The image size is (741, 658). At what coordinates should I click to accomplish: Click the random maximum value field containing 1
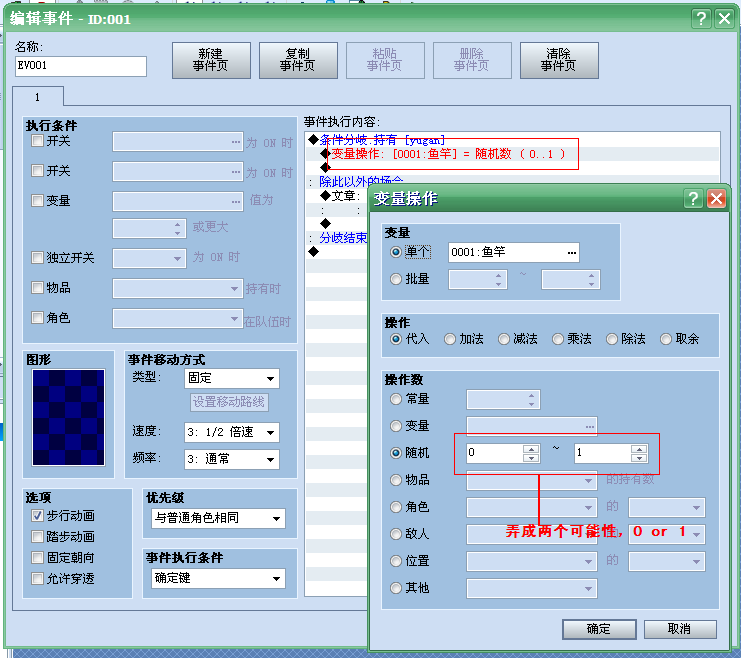click(603, 453)
